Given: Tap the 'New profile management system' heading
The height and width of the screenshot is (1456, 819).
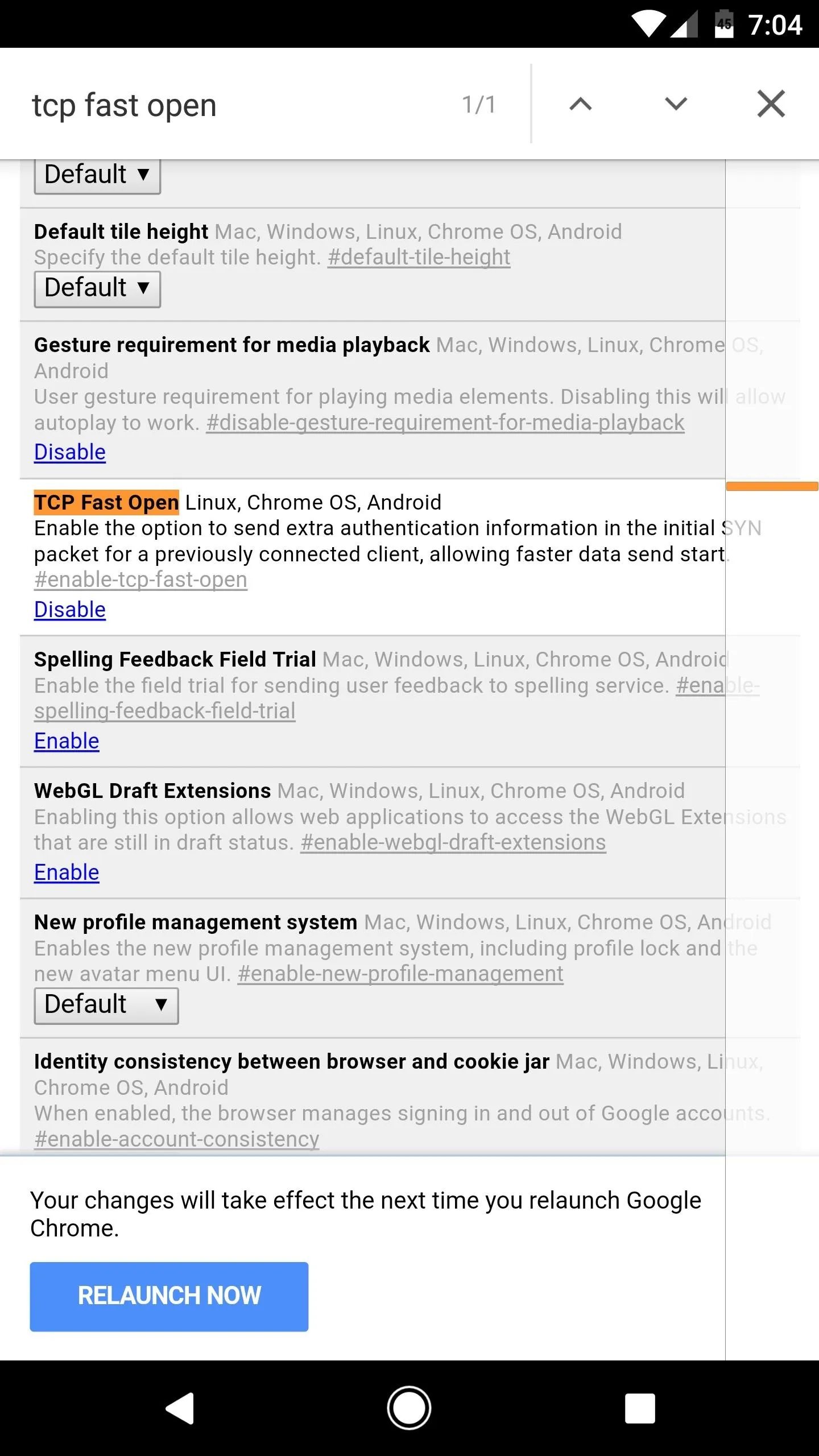Looking at the screenshot, I should pyautogui.click(x=196, y=922).
